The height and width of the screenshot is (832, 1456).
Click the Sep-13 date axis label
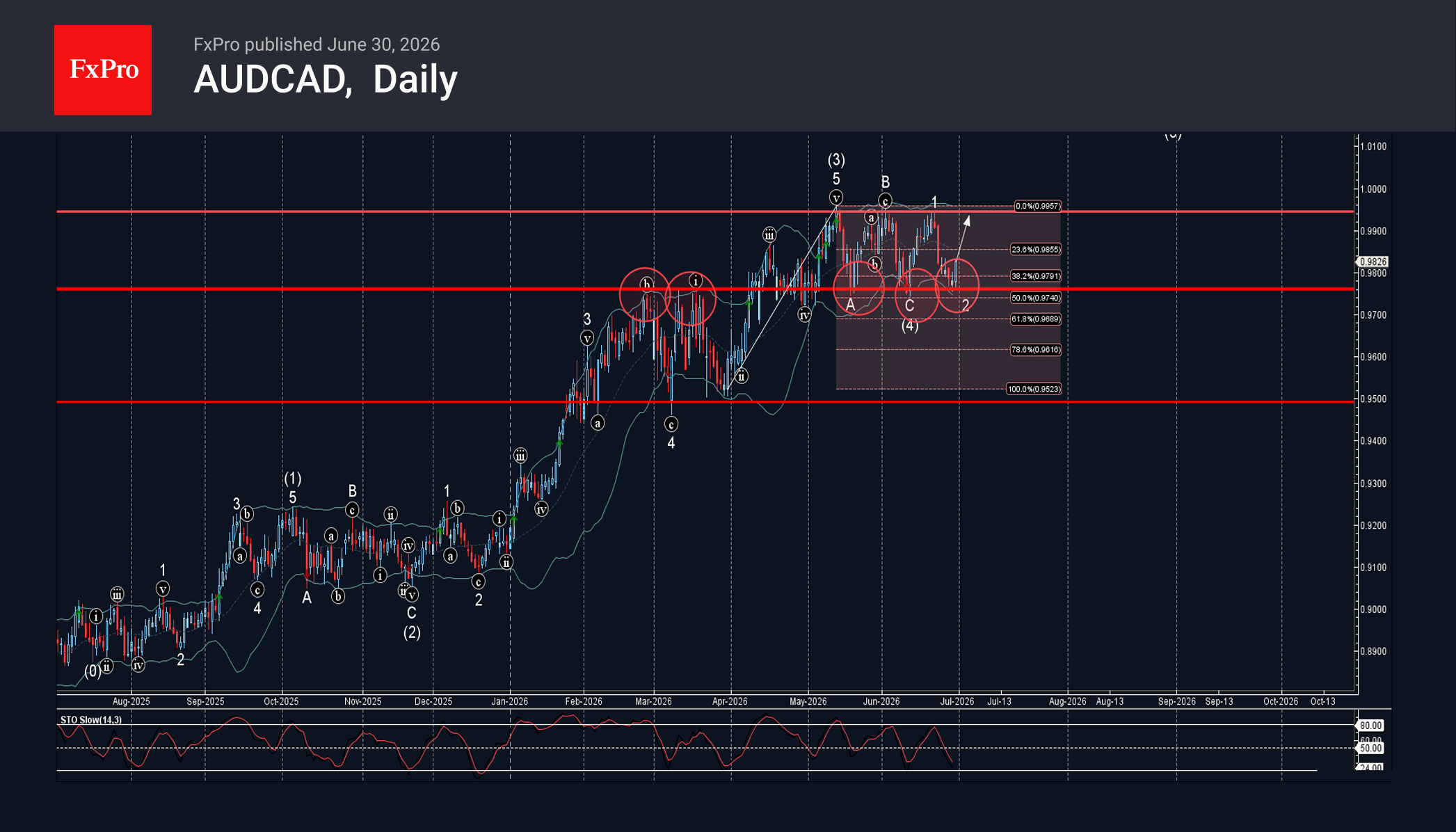(x=1219, y=701)
